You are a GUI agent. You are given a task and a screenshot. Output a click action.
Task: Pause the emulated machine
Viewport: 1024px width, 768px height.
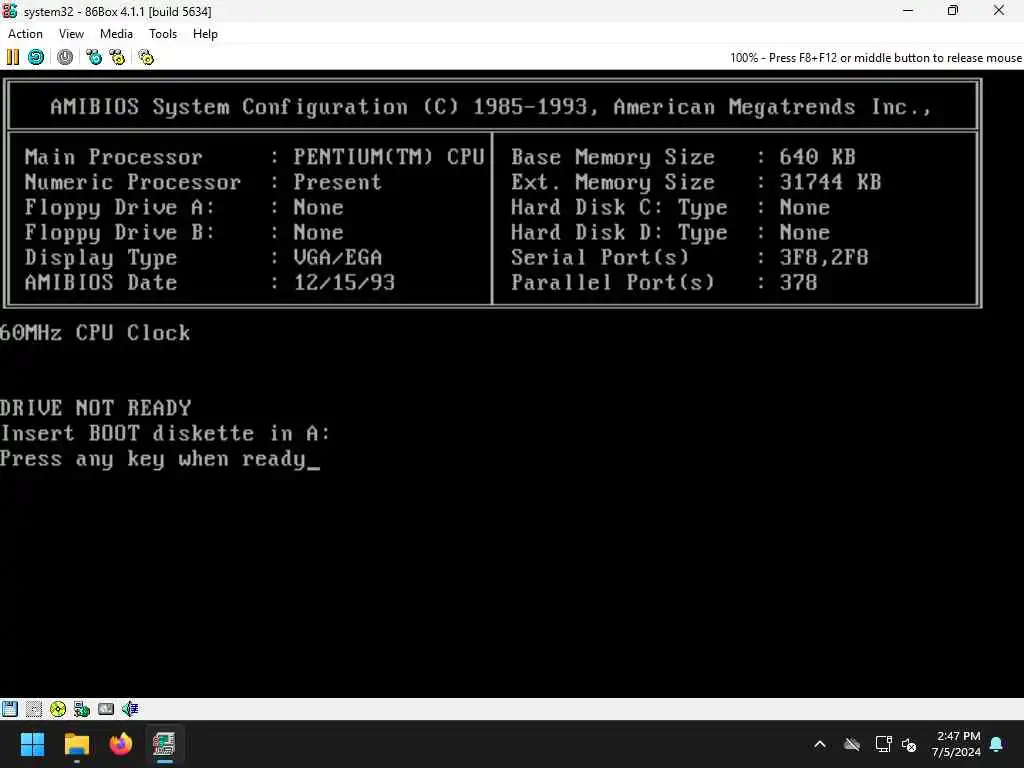[x=12, y=57]
